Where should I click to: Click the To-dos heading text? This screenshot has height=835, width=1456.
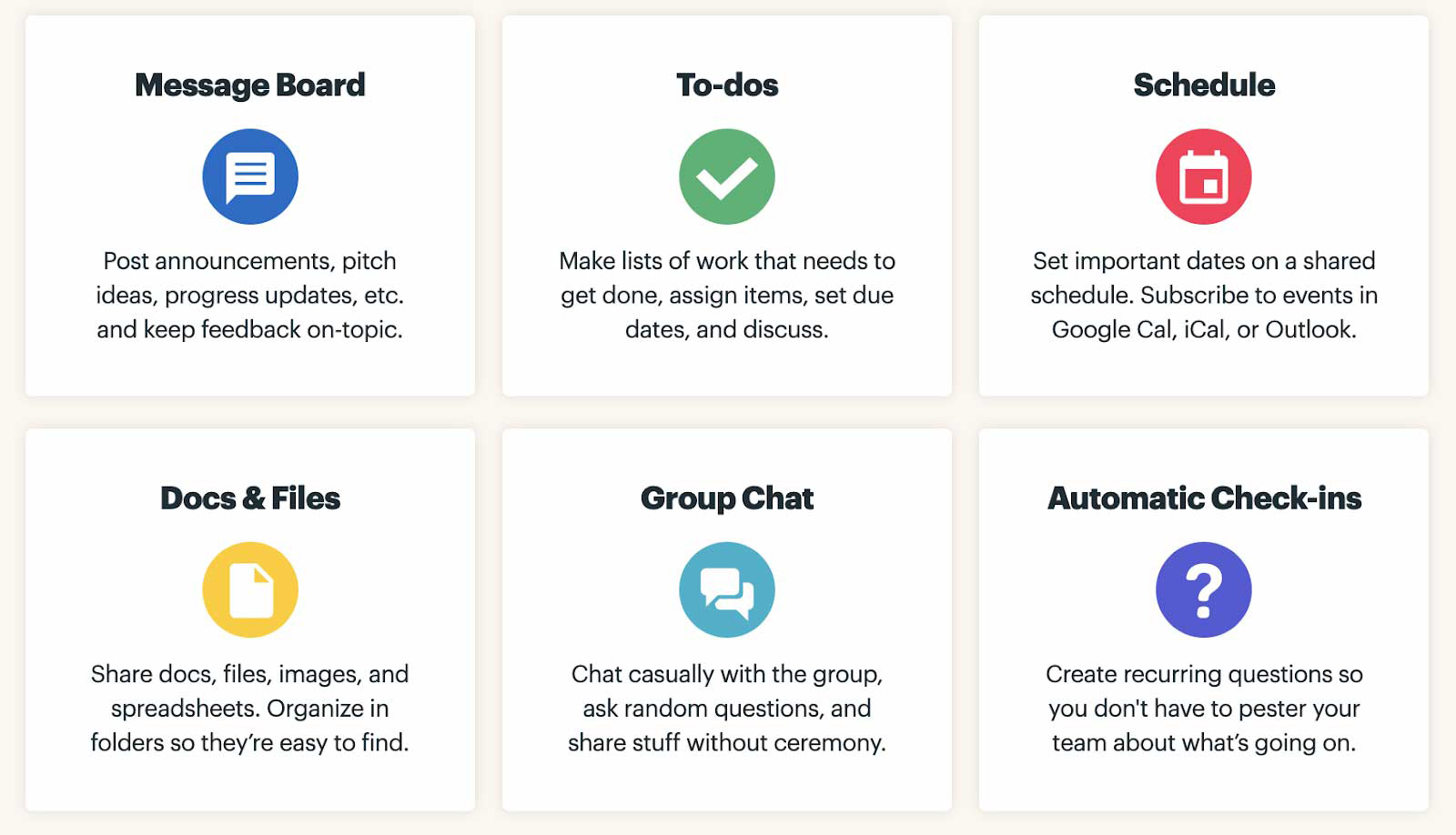(x=726, y=84)
